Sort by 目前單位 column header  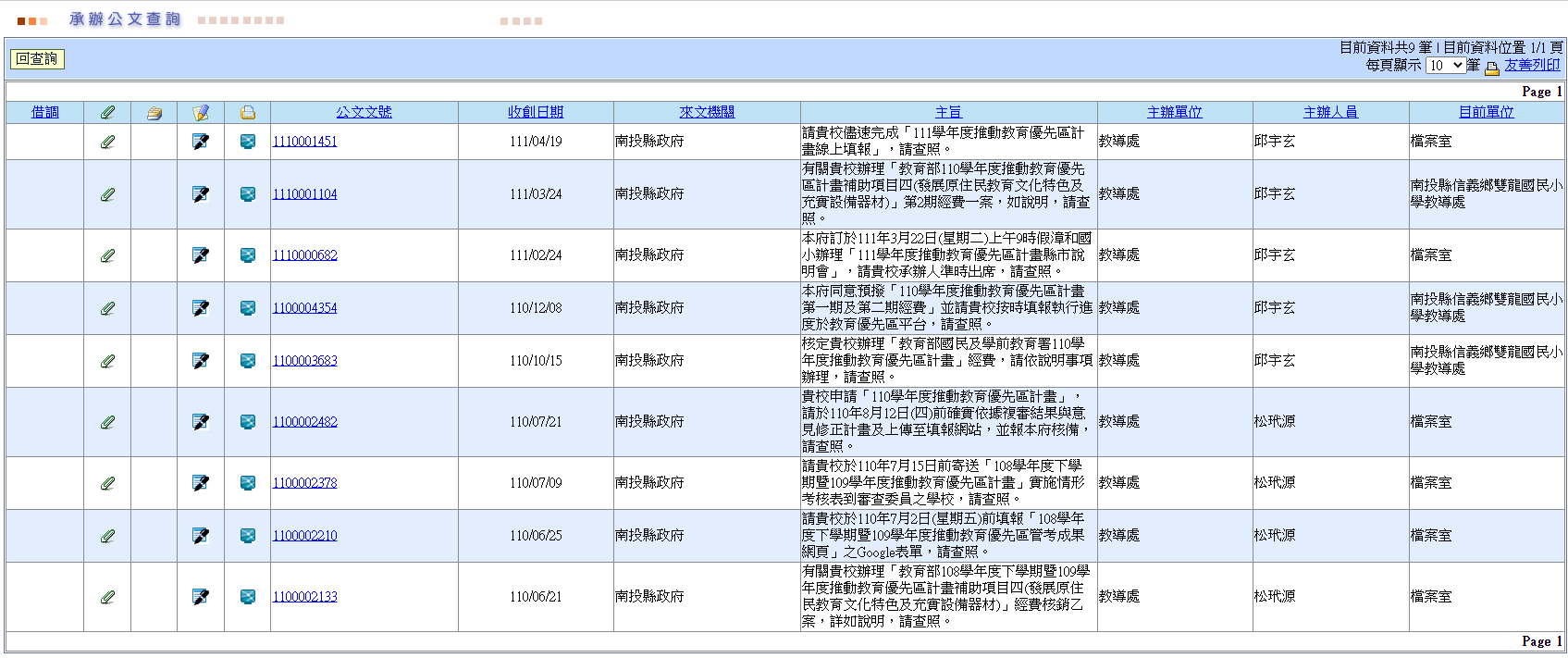coord(1487,112)
